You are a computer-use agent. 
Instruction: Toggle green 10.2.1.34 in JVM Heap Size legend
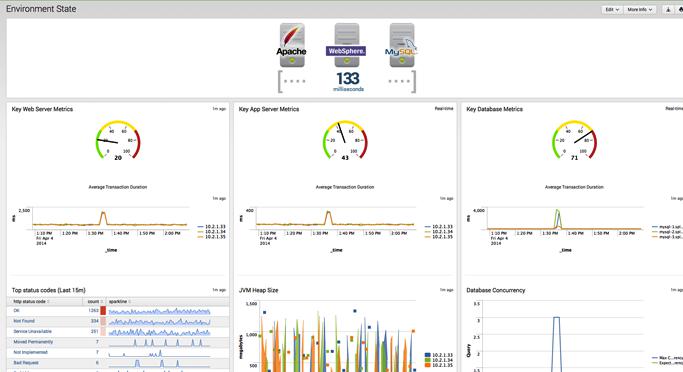point(439,360)
